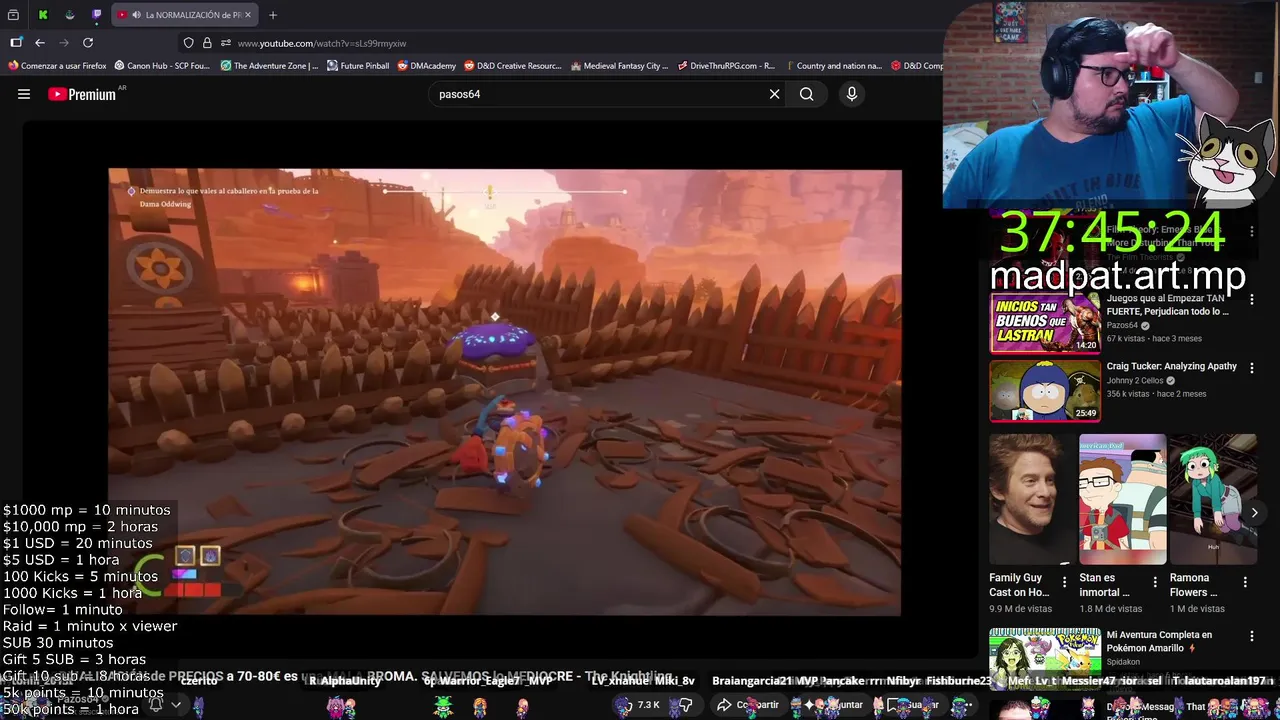Switch to the pinned Twitch tab
1280x720 pixels.
(96, 15)
